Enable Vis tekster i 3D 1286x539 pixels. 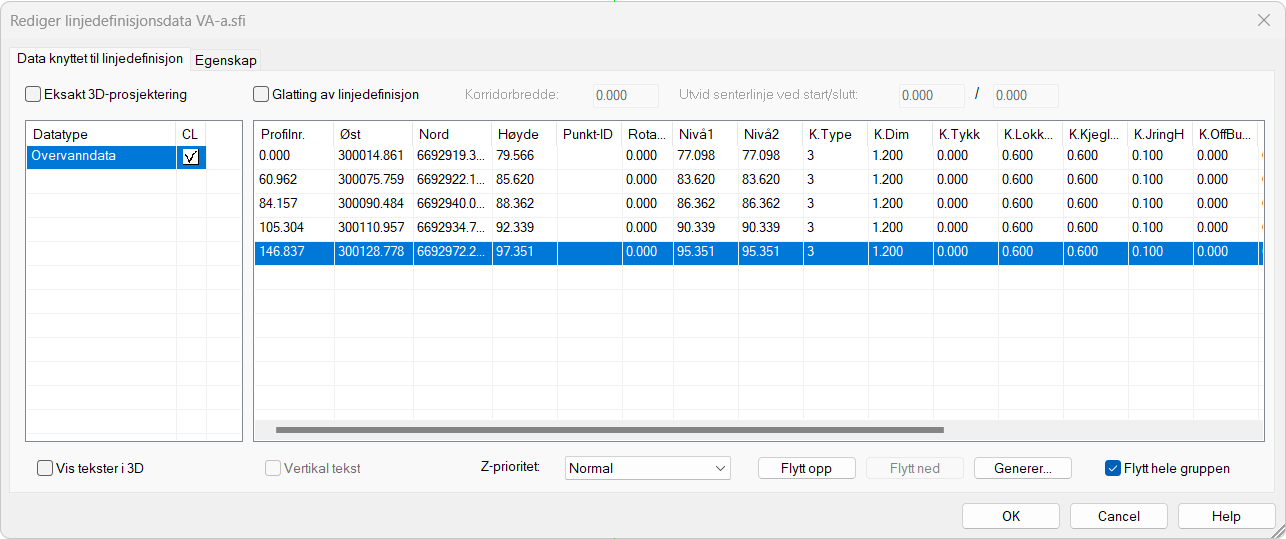coord(45,468)
